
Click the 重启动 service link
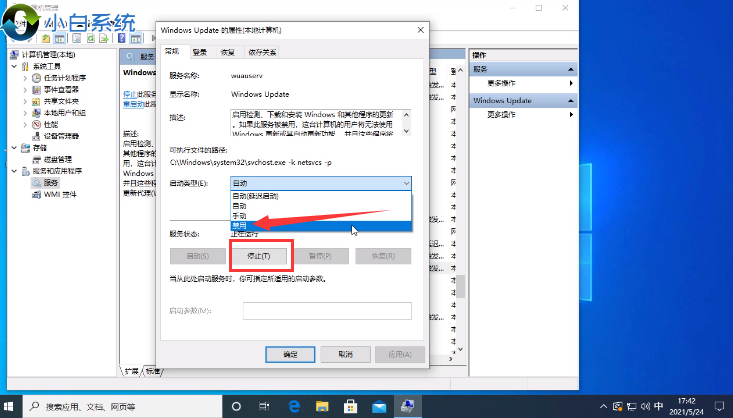133,104
